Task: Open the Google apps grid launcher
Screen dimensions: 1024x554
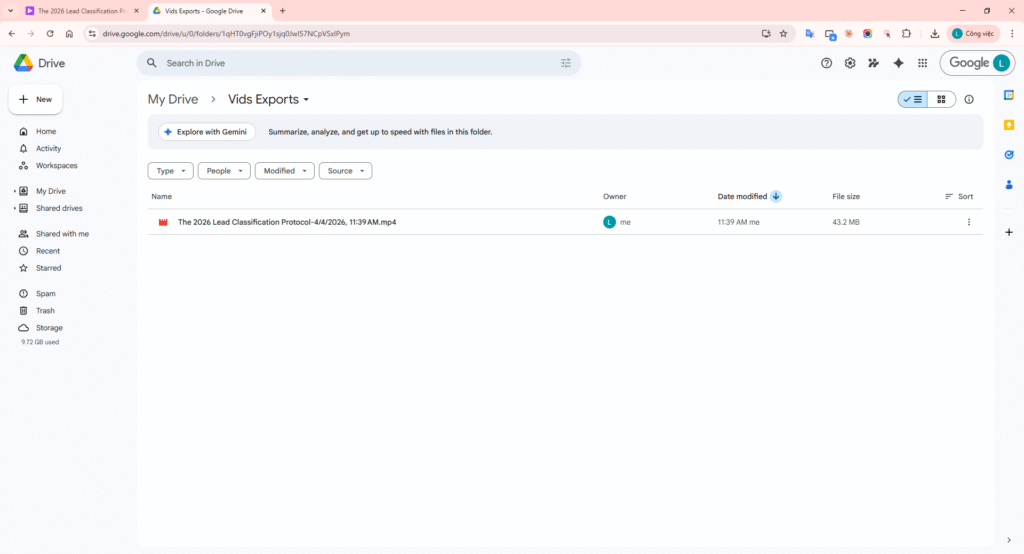Action: [x=922, y=63]
